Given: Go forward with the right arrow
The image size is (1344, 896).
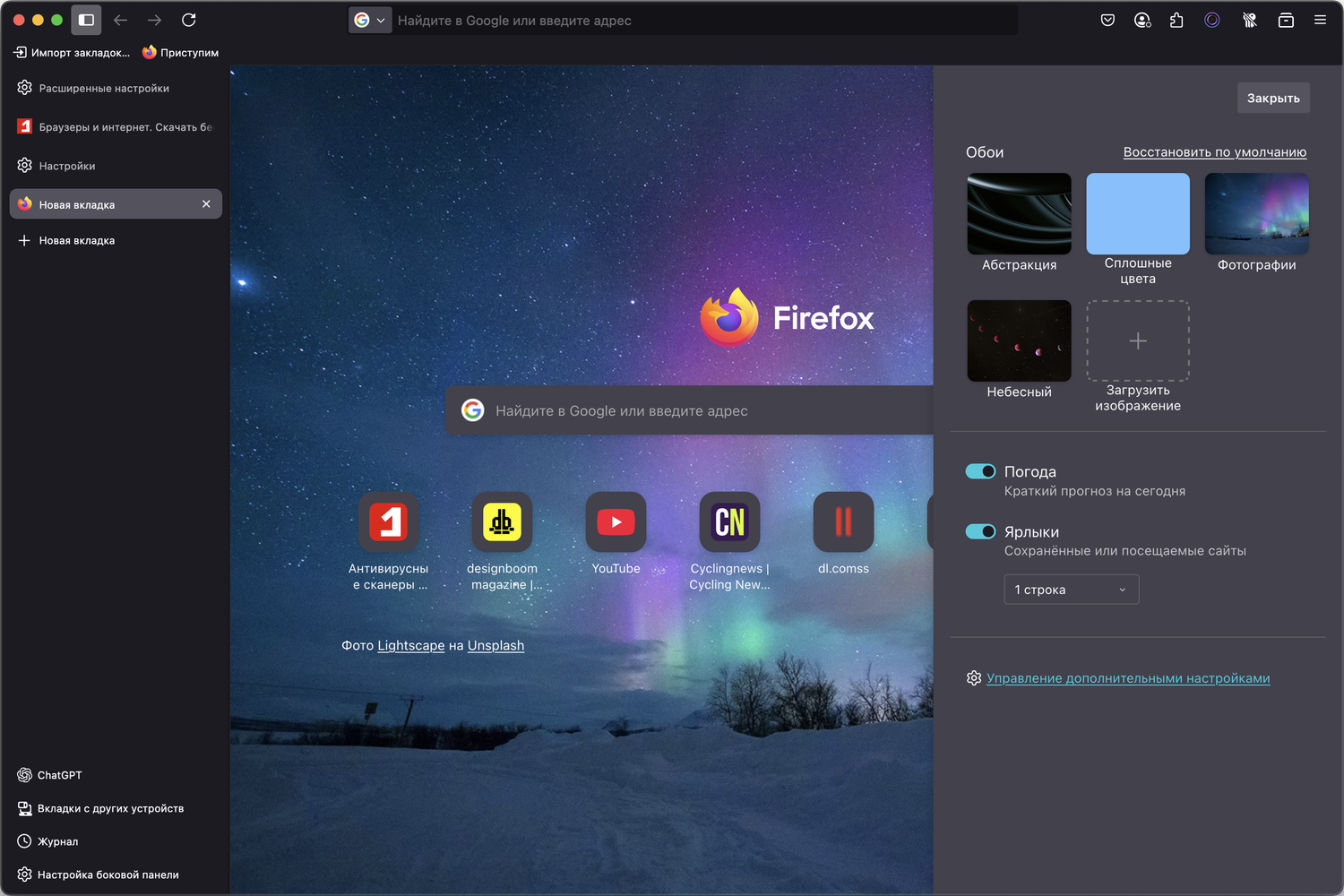Looking at the screenshot, I should click(154, 20).
